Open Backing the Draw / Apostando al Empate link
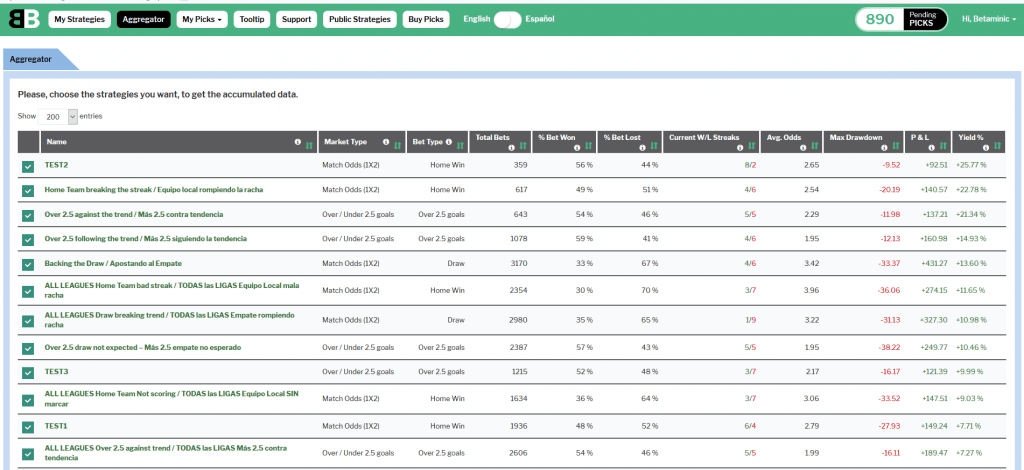The image size is (1024, 470). coord(113,263)
